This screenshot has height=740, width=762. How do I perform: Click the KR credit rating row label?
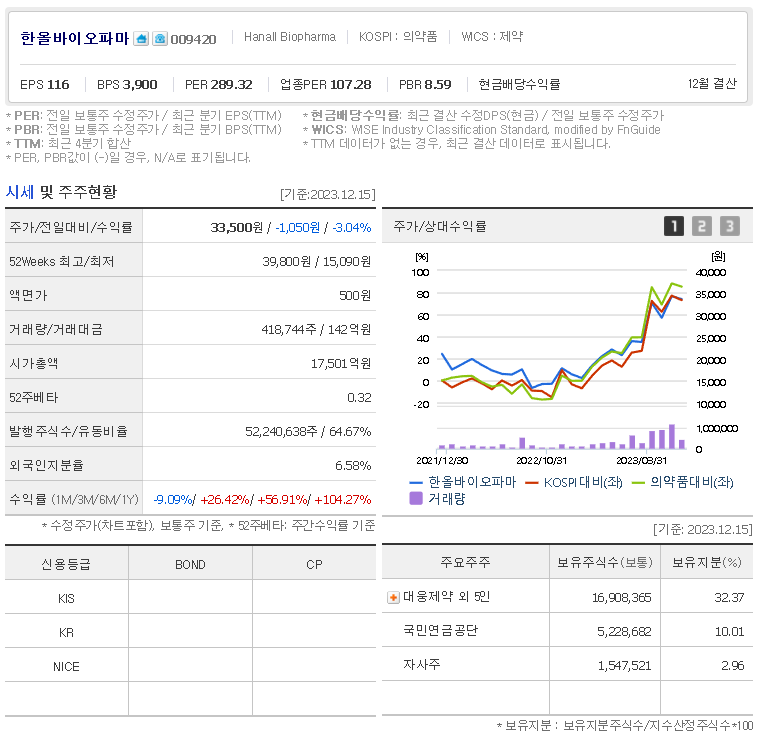point(67,633)
